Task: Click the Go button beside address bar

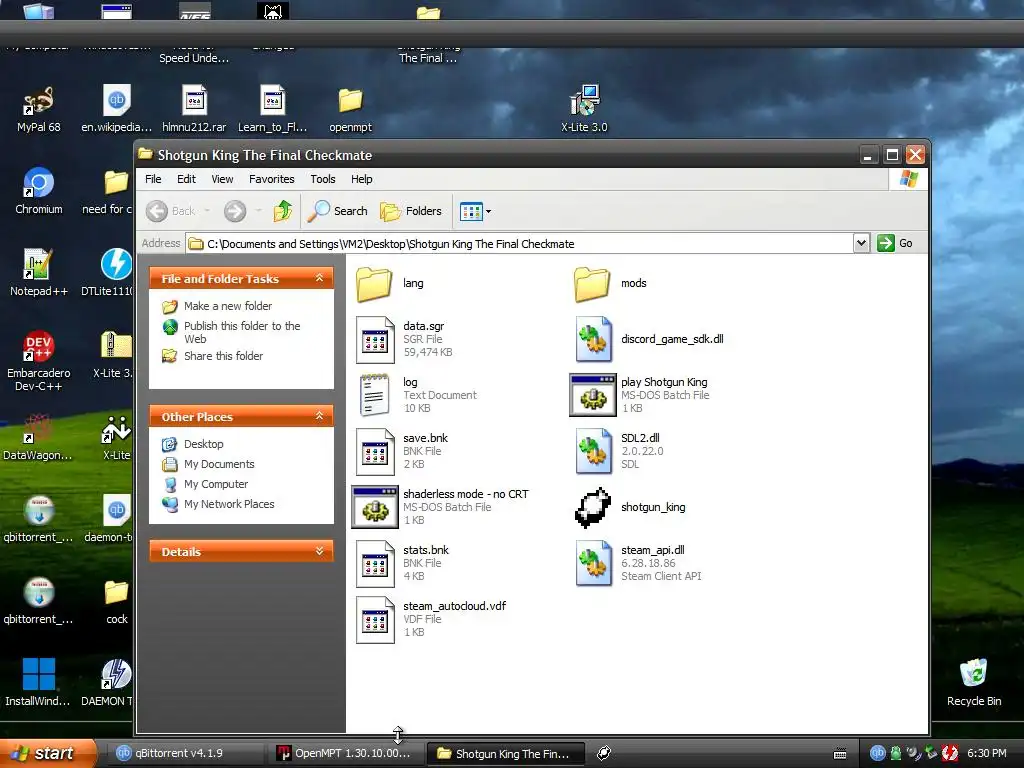Action: [x=895, y=244]
